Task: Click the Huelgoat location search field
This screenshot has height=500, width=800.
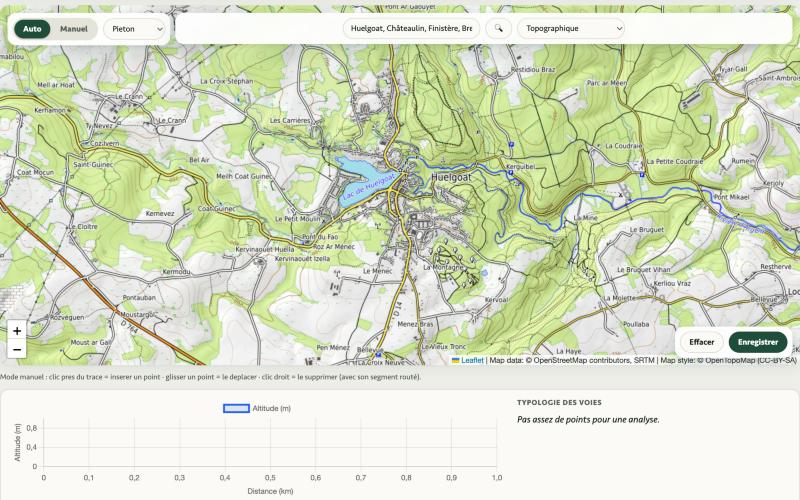Action: point(411,29)
